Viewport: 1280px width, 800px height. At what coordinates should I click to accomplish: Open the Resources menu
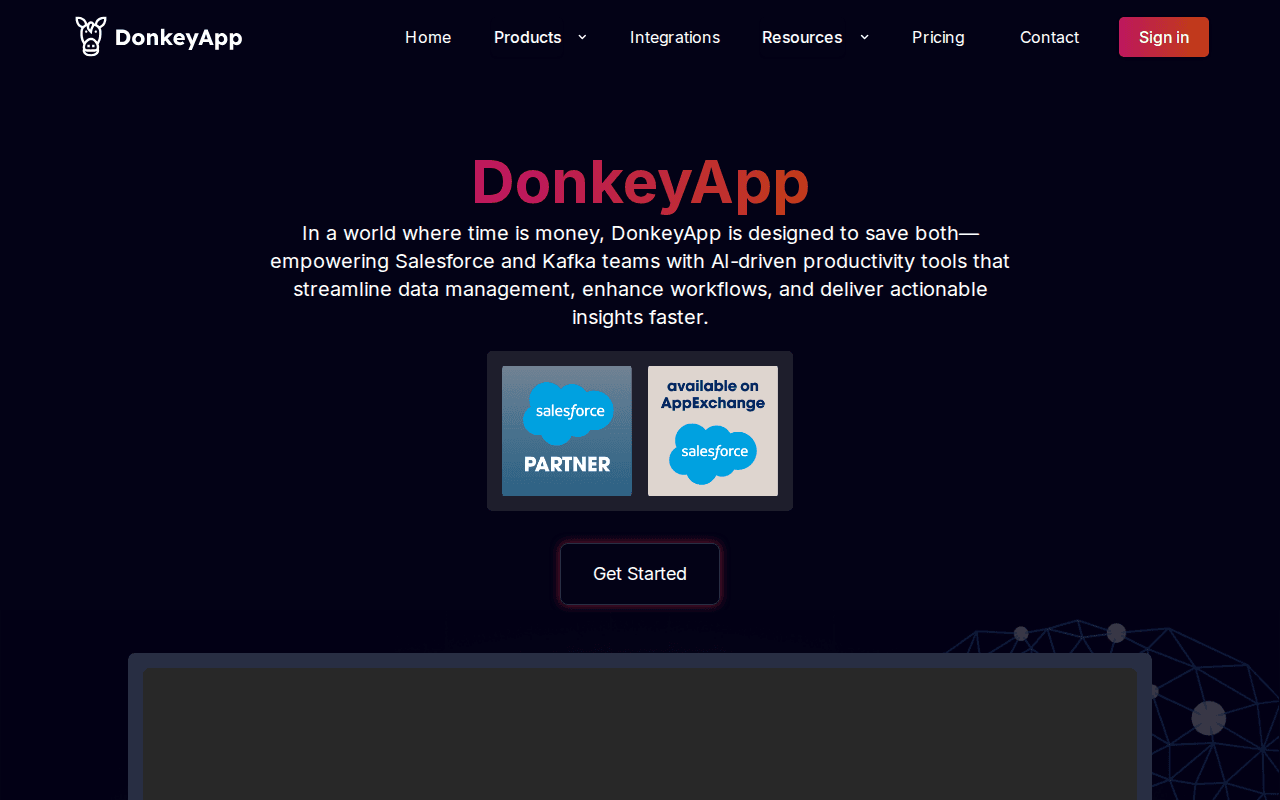pos(802,37)
